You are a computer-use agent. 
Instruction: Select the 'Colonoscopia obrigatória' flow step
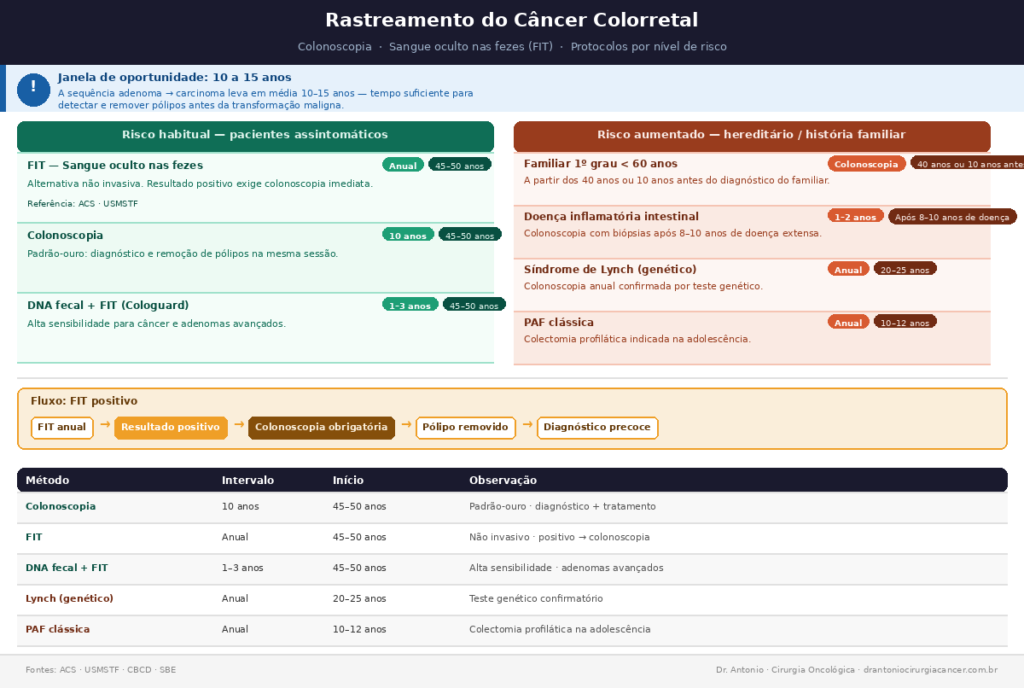pos(321,428)
